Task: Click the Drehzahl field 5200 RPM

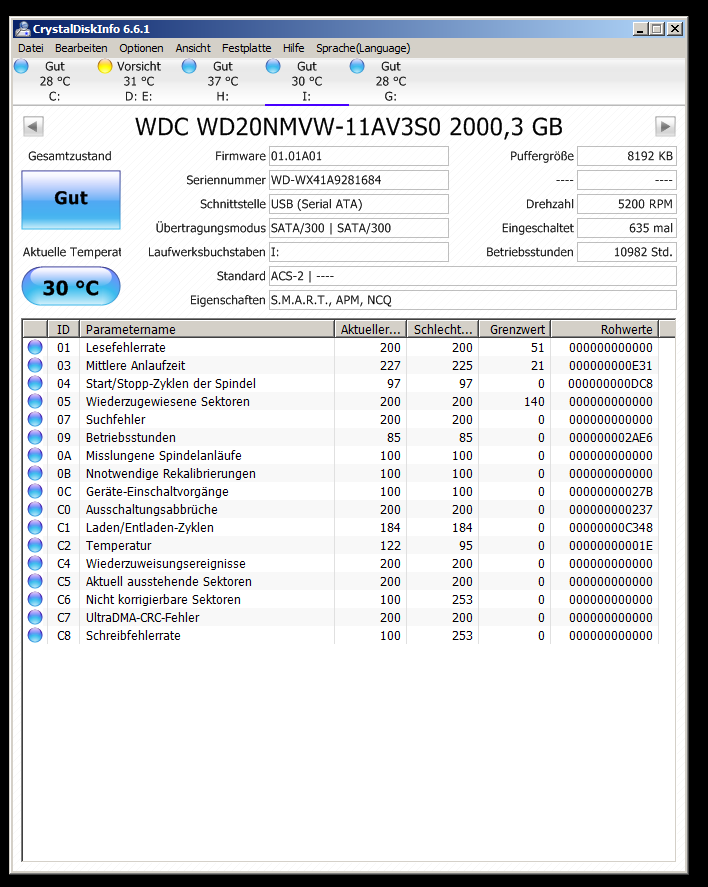Action: (x=627, y=204)
